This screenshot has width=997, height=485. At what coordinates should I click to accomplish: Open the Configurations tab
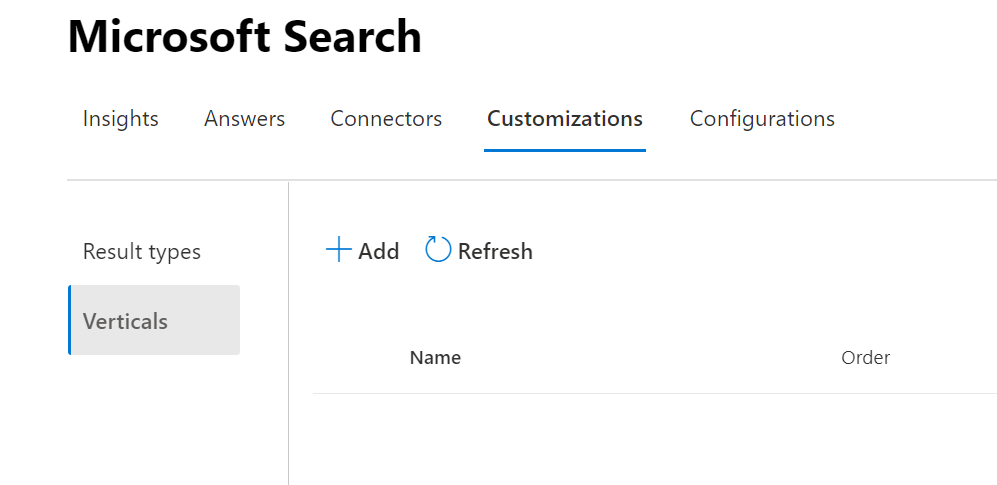[x=762, y=119]
